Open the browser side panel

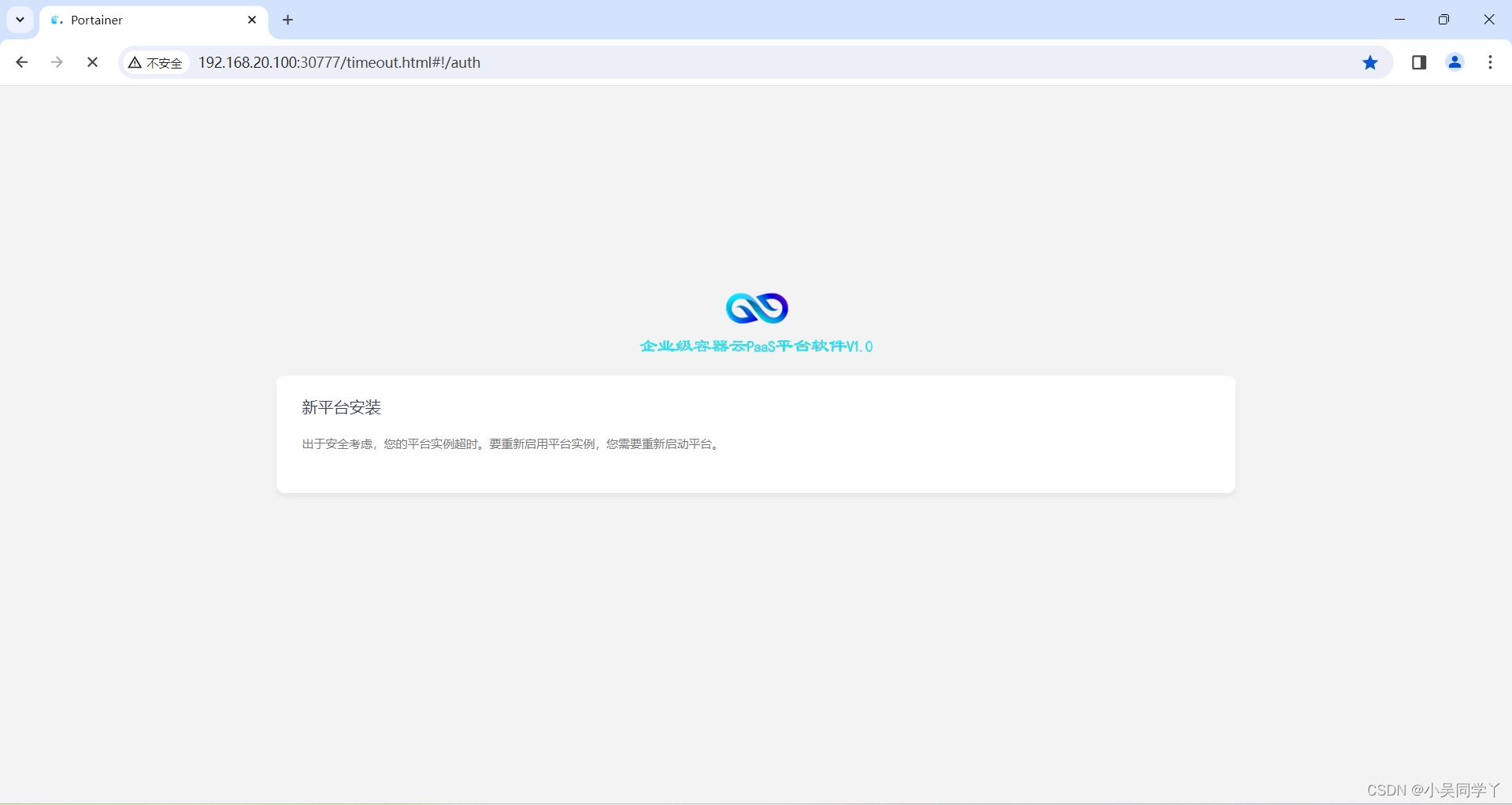point(1419,62)
